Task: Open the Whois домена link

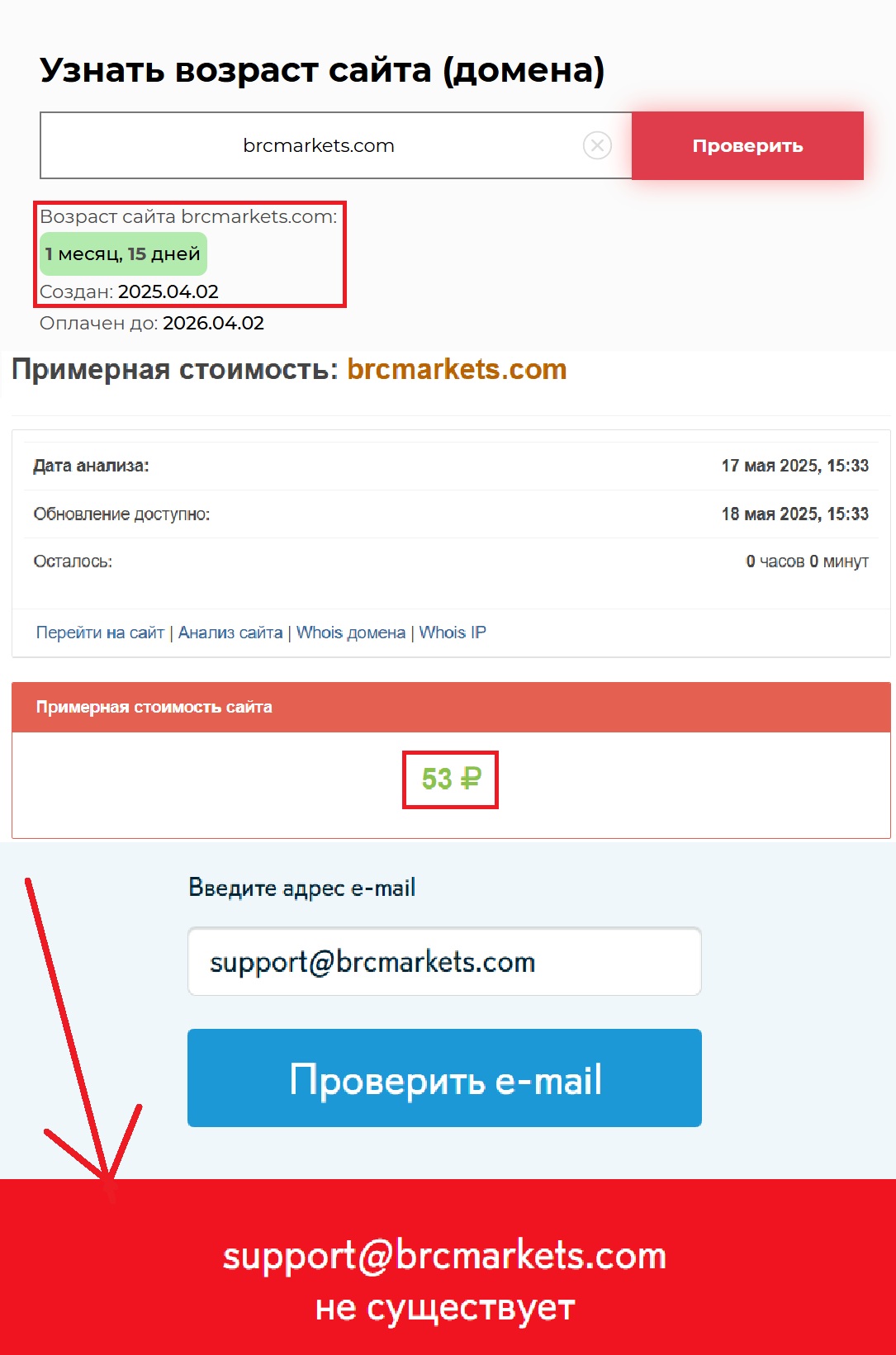Action: pyautogui.click(x=351, y=632)
